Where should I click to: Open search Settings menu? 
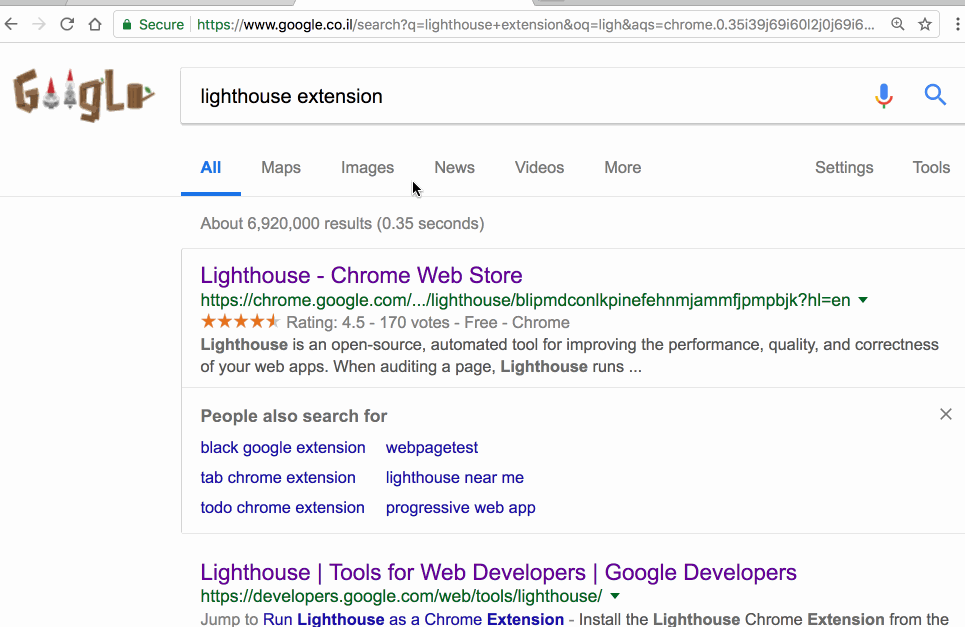(x=844, y=167)
